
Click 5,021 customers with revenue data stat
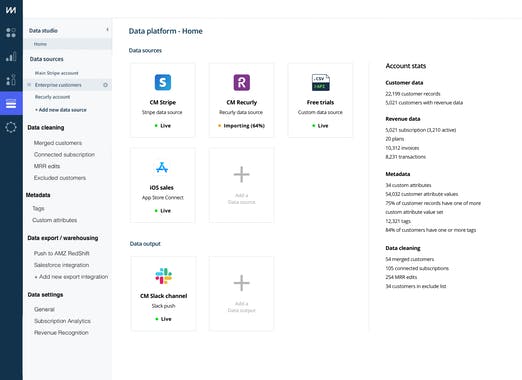(424, 103)
